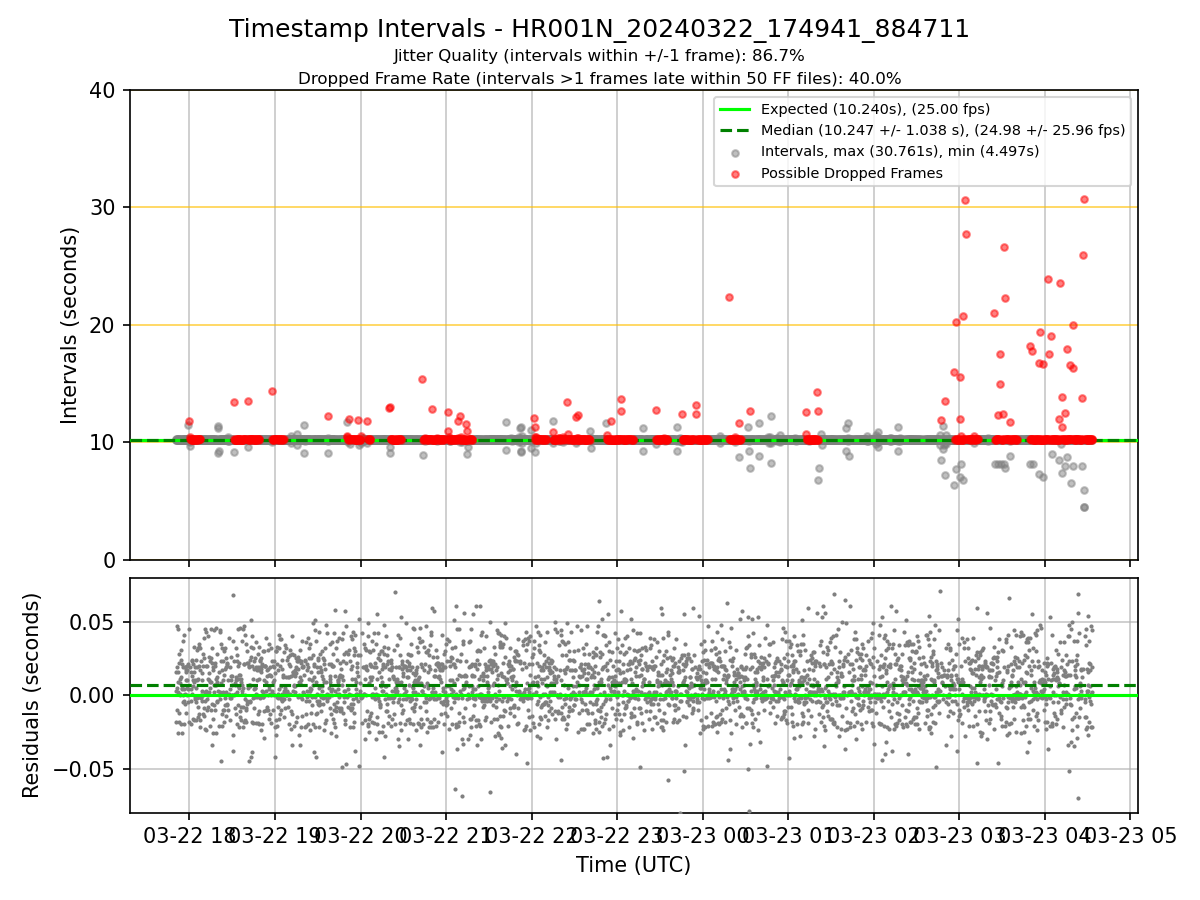Click the solid green line sample in legend
Image resolution: width=1200 pixels, height=900 pixels.
pyautogui.click(x=736, y=109)
